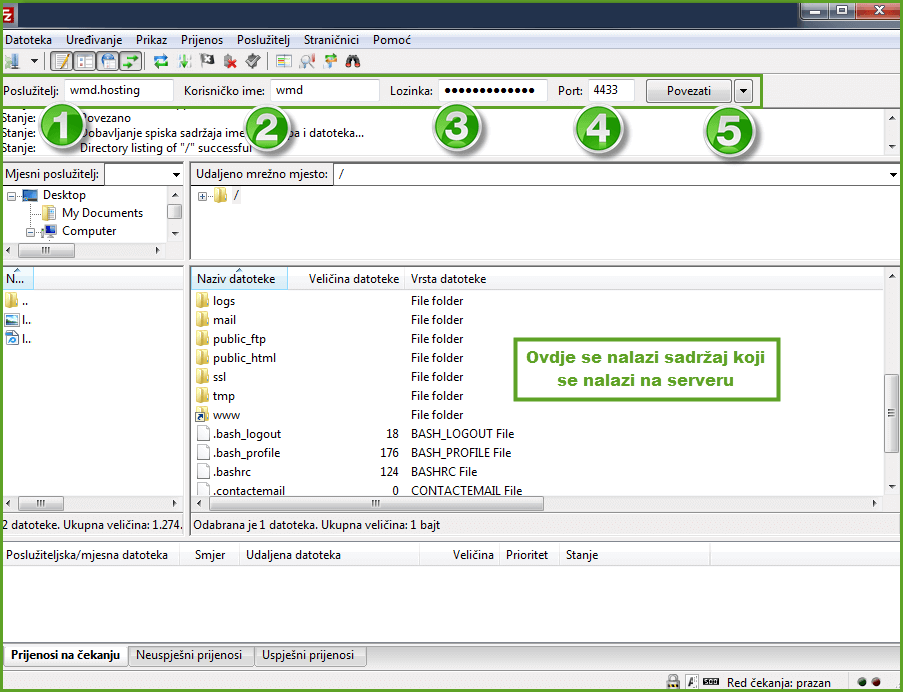Collapse the Computer tree node
Screen dimensions: 903x692
[30, 233]
